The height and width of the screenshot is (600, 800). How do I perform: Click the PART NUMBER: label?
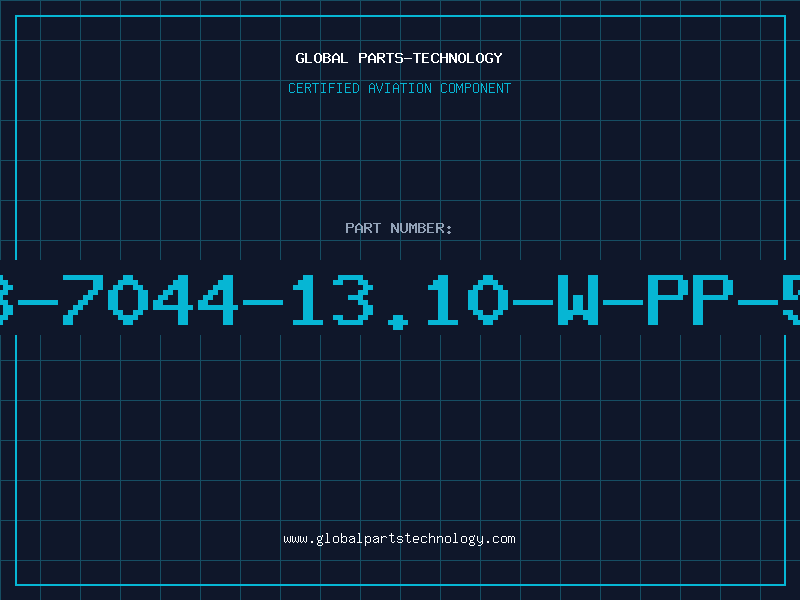coord(399,228)
